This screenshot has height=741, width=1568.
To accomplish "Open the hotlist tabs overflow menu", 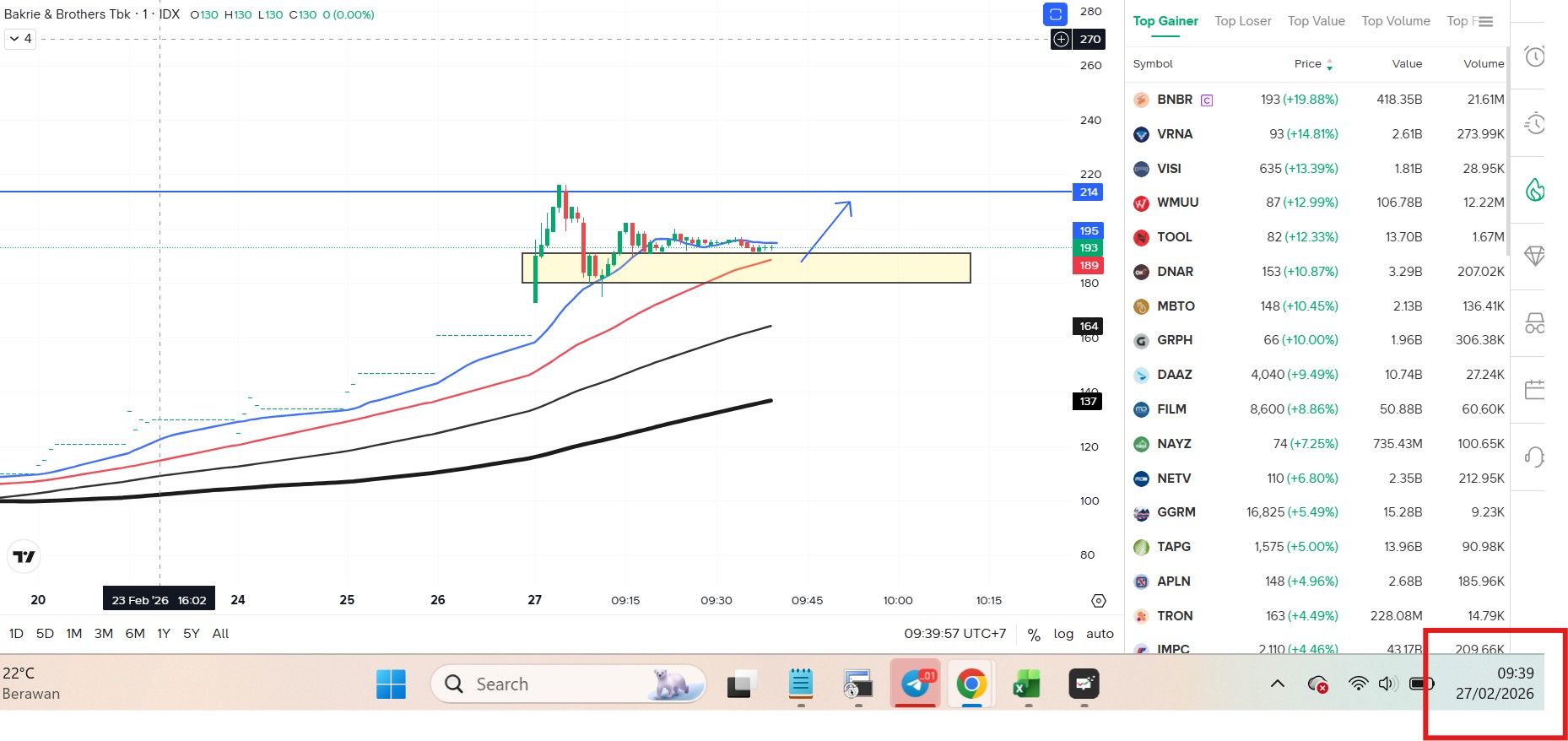I will click(1485, 22).
